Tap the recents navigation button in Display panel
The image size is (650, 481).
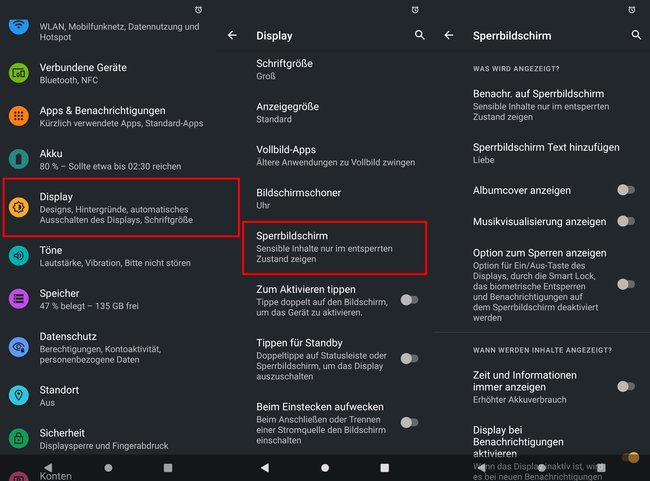coord(385,468)
